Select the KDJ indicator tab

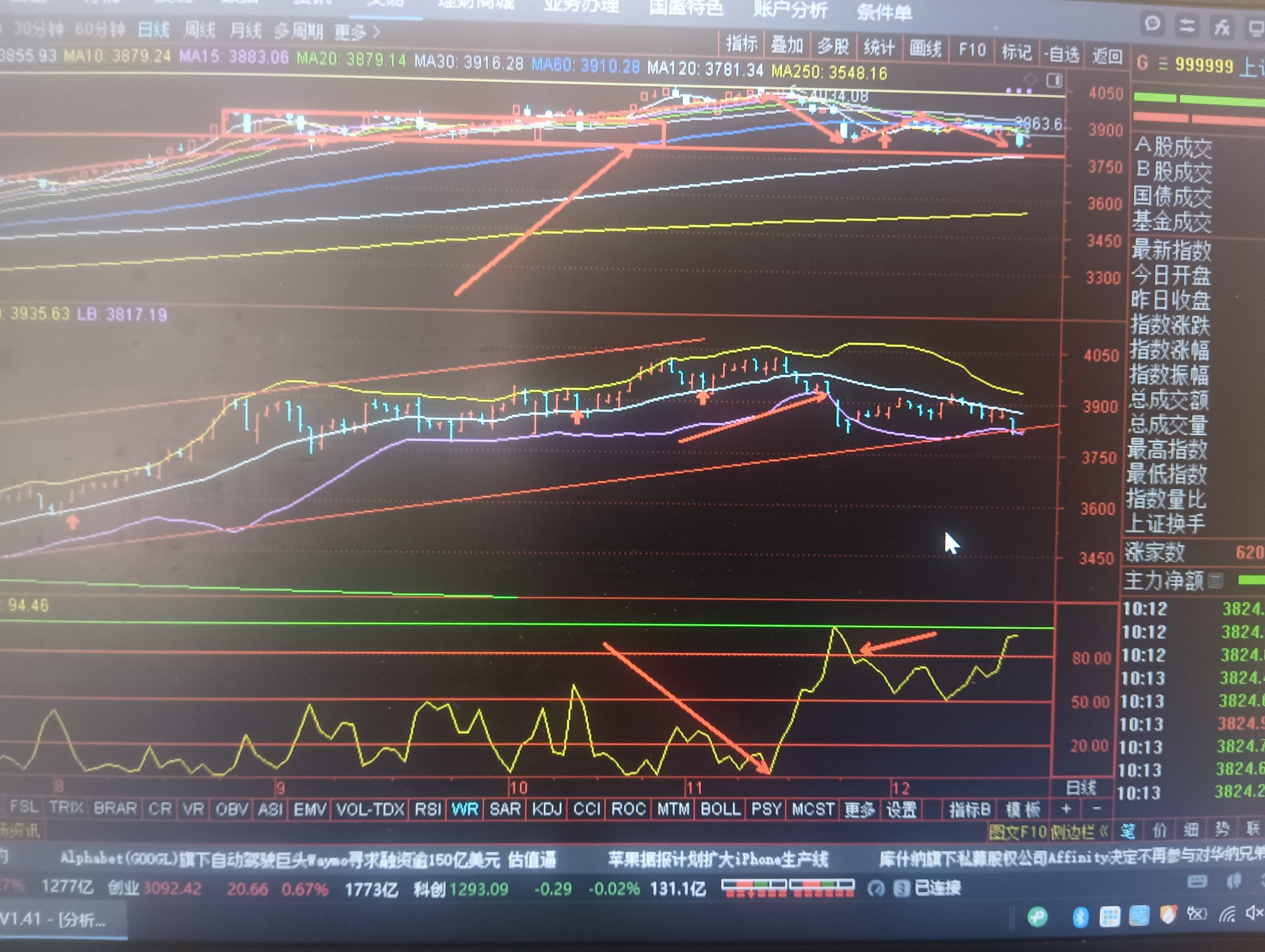click(546, 809)
